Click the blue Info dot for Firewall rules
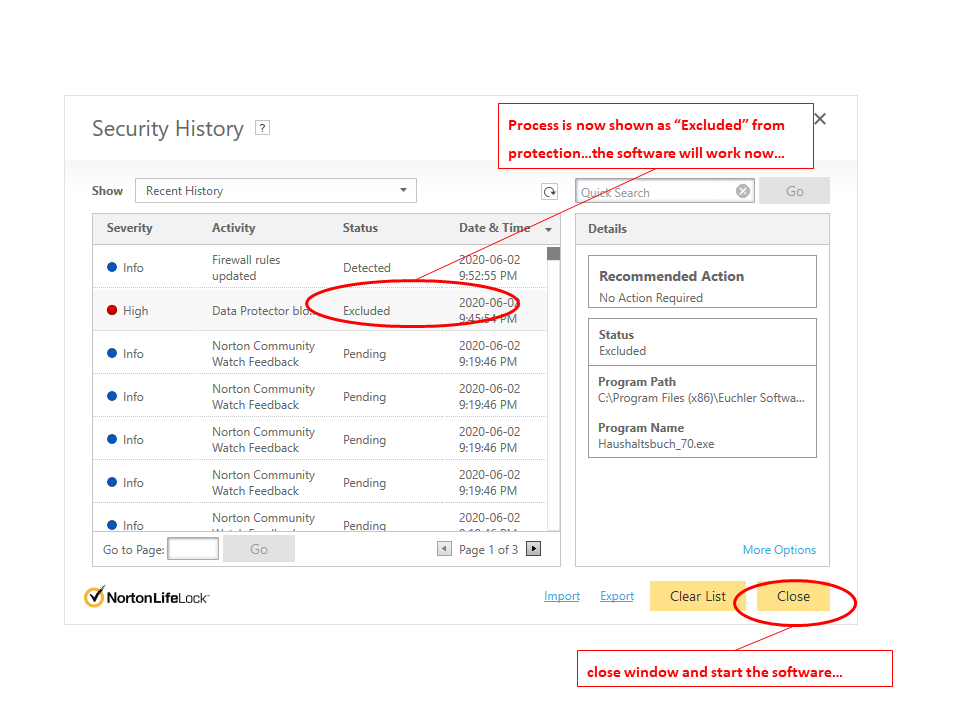The height and width of the screenshot is (720, 960). point(112,267)
